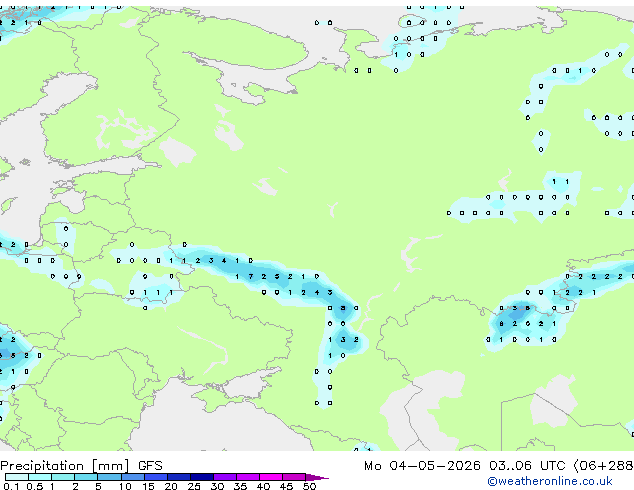
Task: Click the legend label '15'
Action: tap(148, 486)
